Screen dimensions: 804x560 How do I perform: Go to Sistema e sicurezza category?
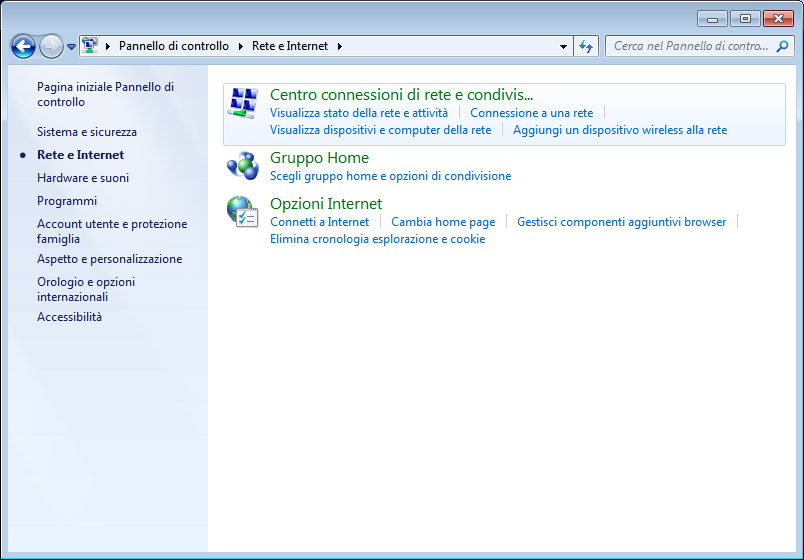(87, 132)
